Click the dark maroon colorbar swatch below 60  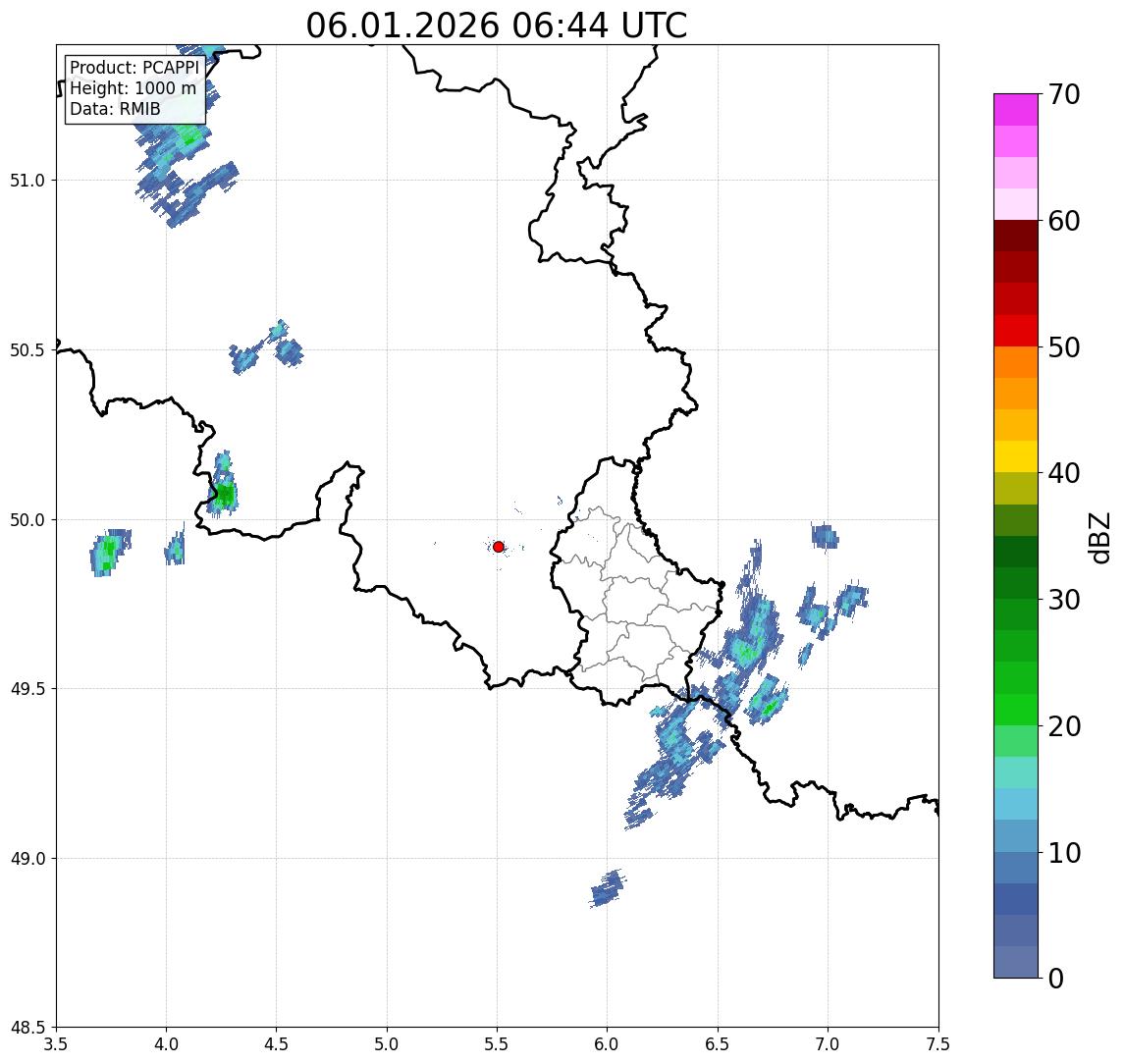coord(1016,236)
